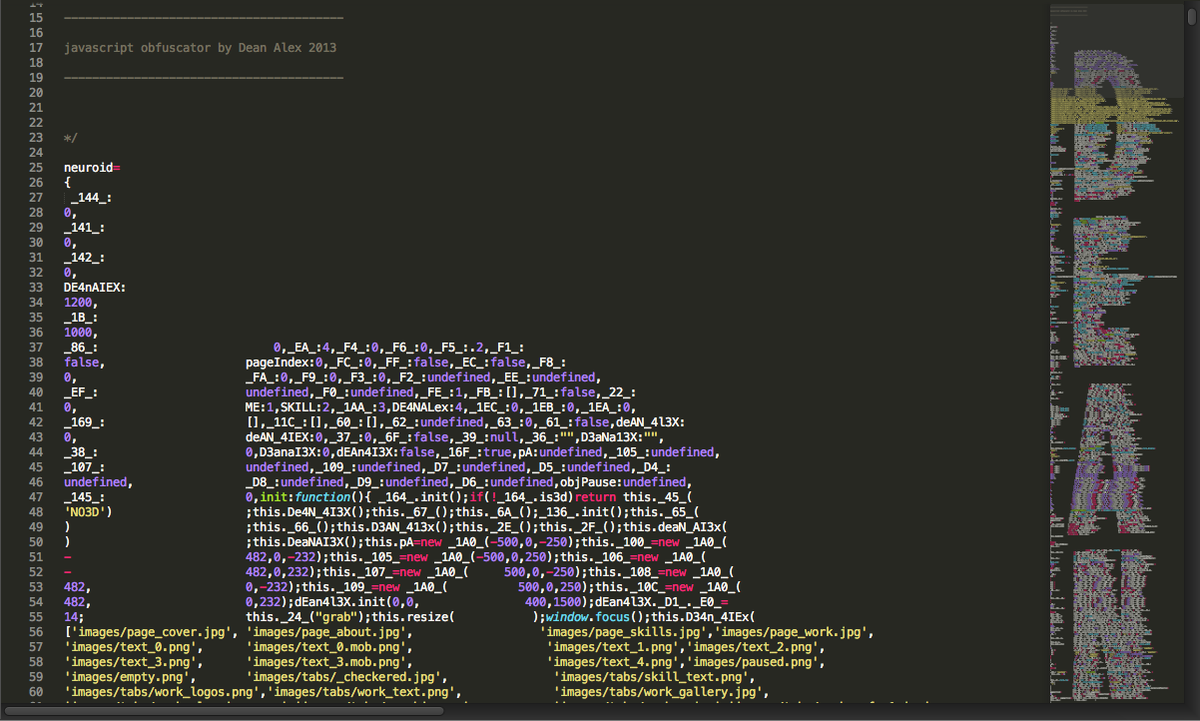Click the closing comment marker '*/'
The width and height of the screenshot is (1200, 721).
tap(70, 137)
